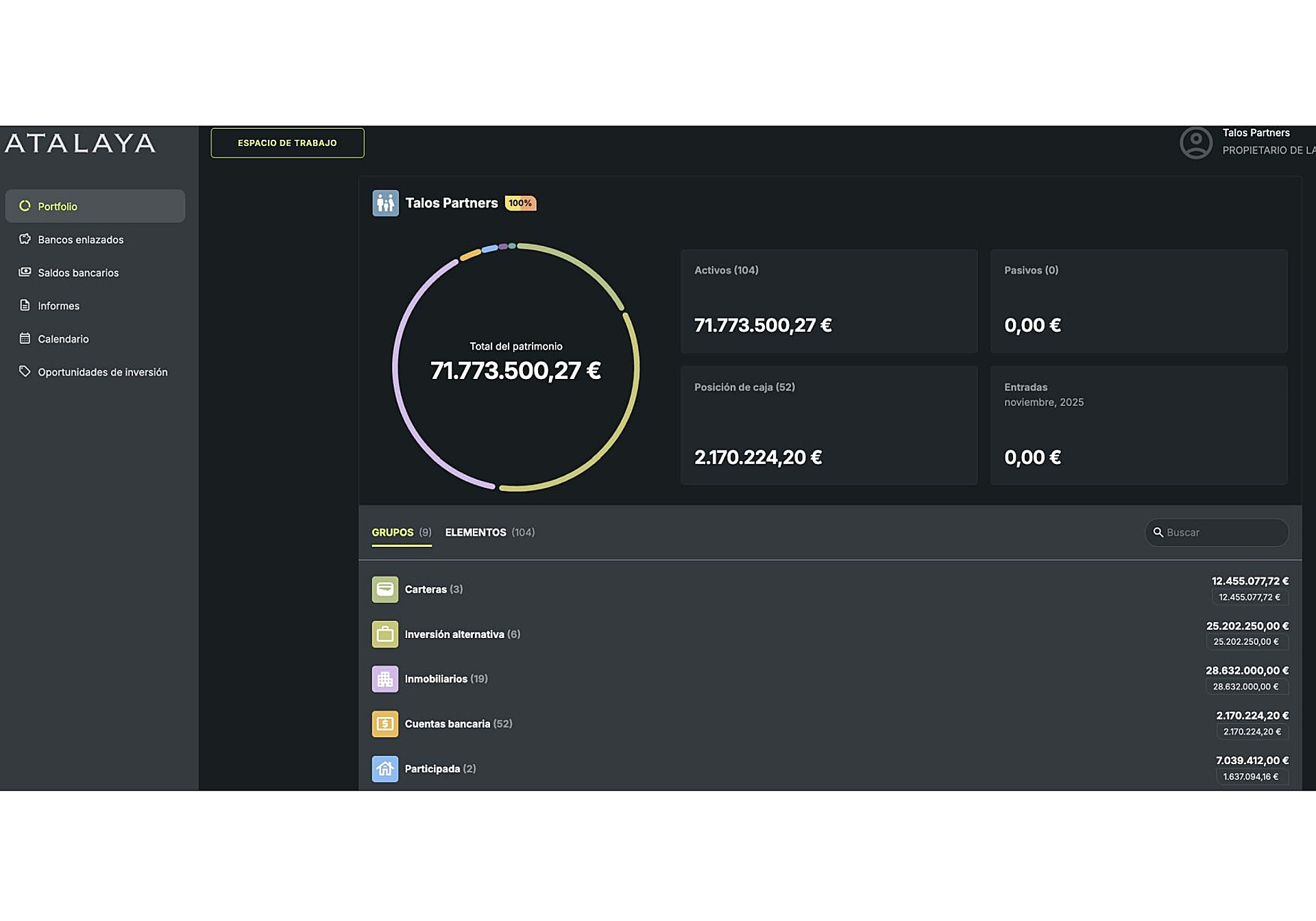
Task: Open the user profile avatar icon
Action: [x=1195, y=143]
